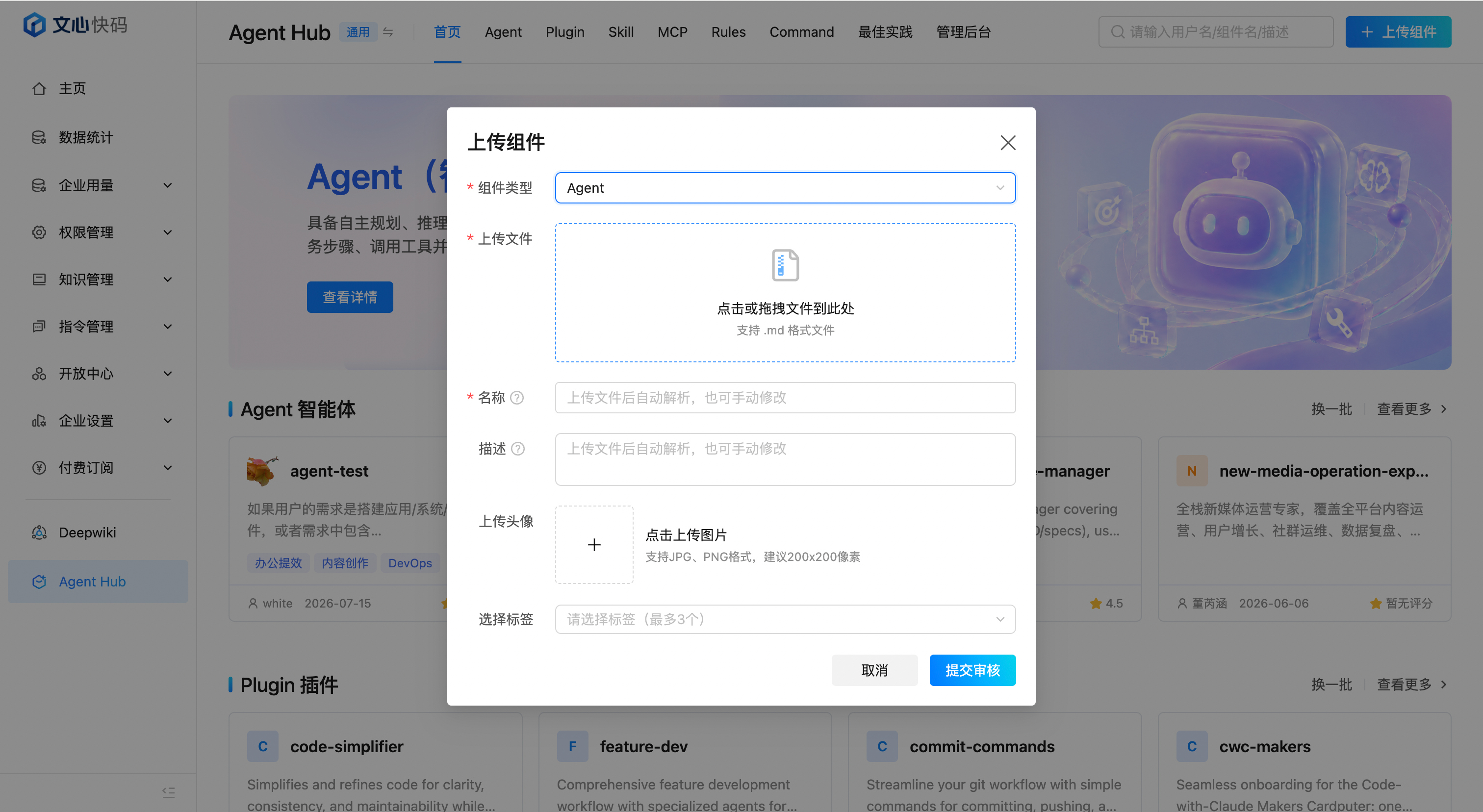Image resolution: width=1483 pixels, height=812 pixels.
Task: Close the 上传组件 dialog
Action: pos(1007,143)
